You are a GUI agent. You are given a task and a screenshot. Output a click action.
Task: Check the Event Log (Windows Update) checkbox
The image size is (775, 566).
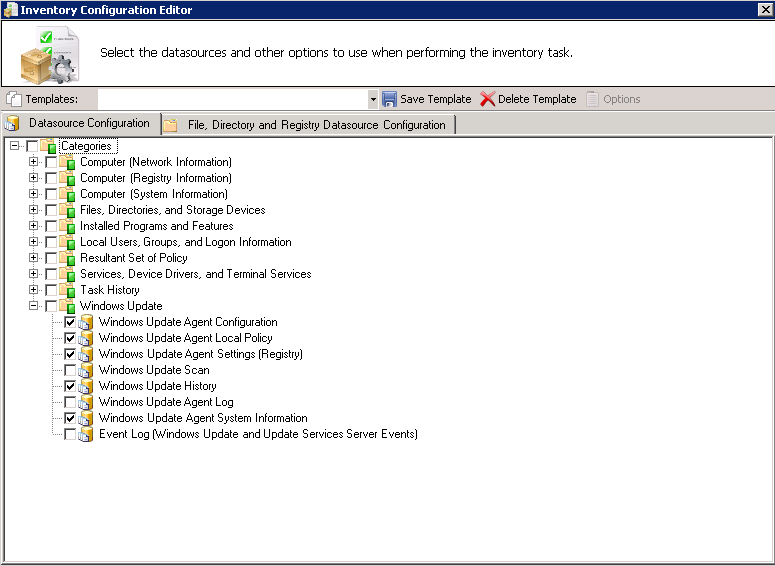pos(70,434)
